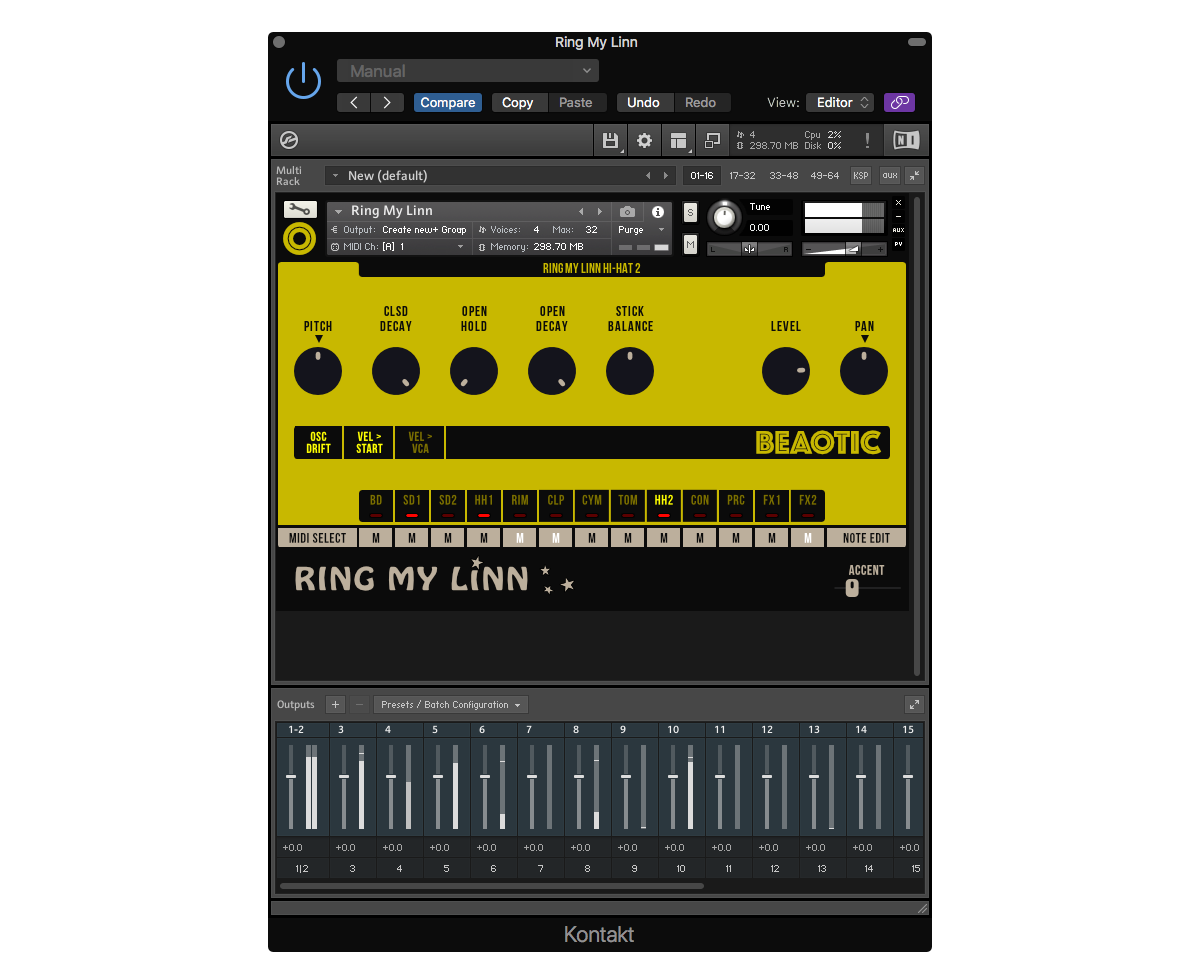This screenshot has width=1200, height=954.
Task: Click the Native Instruments NI logo
Action: click(x=906, y=140)
